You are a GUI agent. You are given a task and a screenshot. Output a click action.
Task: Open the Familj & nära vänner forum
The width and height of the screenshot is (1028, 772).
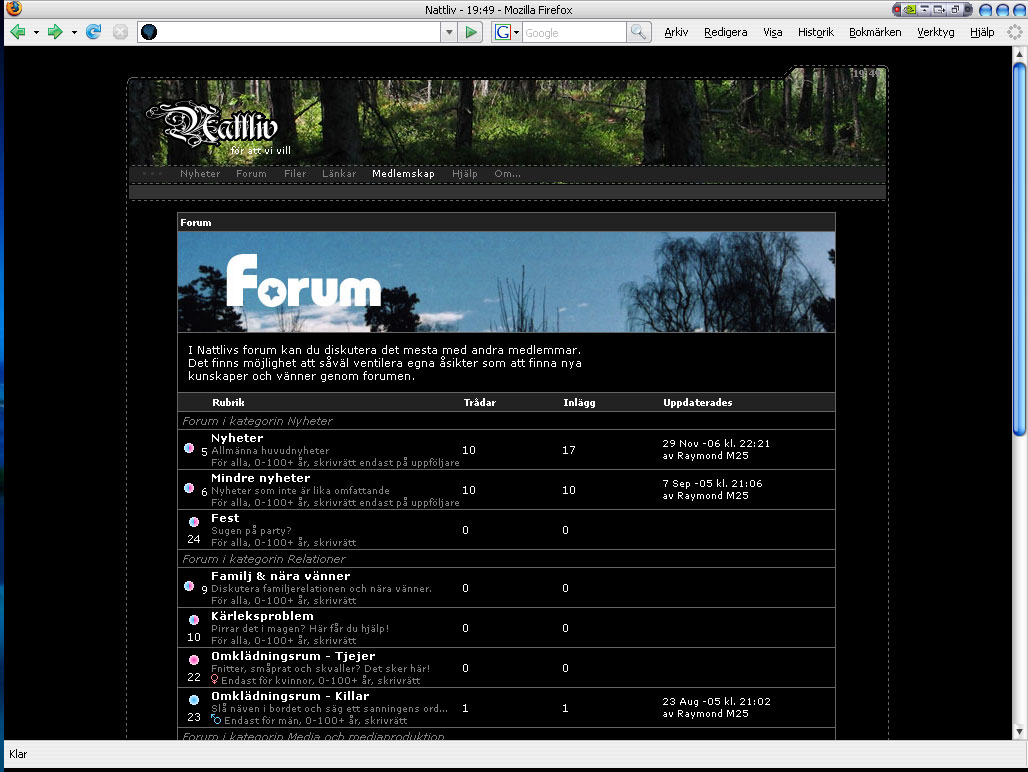tap(280, 576)
